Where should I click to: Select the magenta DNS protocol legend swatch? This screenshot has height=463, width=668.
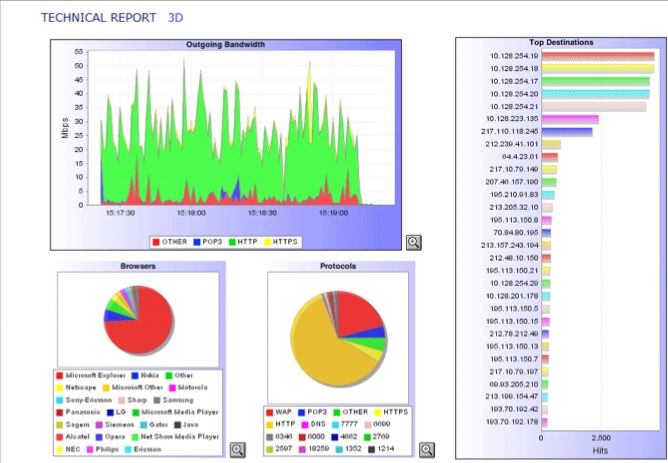coord(305,425)
